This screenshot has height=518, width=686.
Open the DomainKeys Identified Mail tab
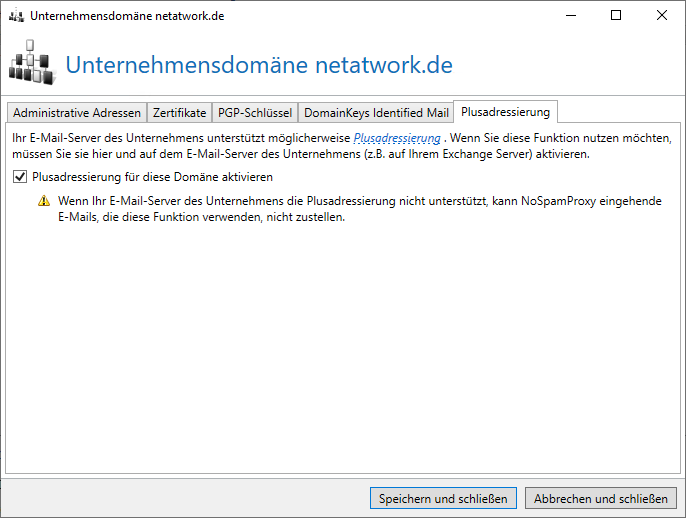[376, 113]
